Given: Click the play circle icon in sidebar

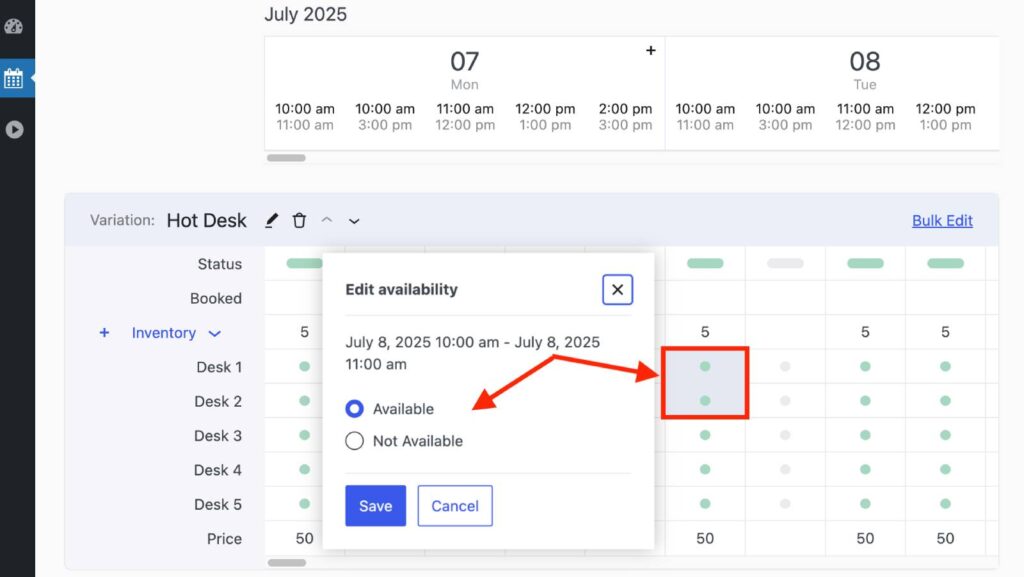Looking at the screenshot, I should click(14, 129).
